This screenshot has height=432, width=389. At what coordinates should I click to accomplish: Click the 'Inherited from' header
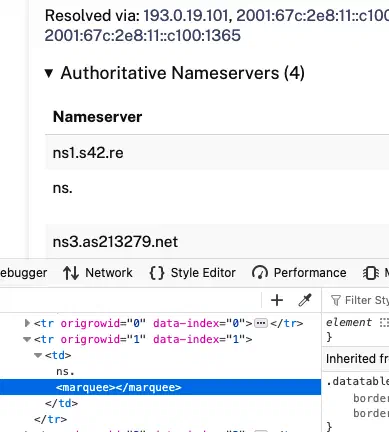pos(357,359)
